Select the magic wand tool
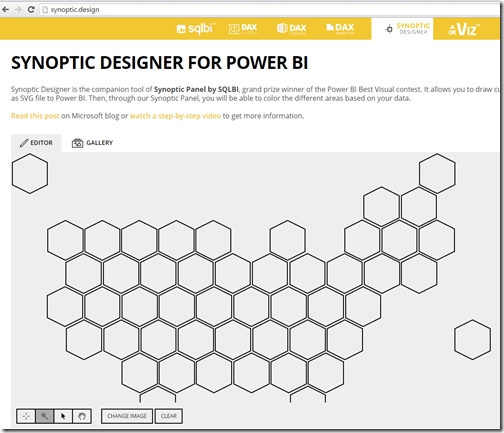Image resolution: width=504 pixels, height=433 pixels. pyautogui.click(x=44, y=416)
